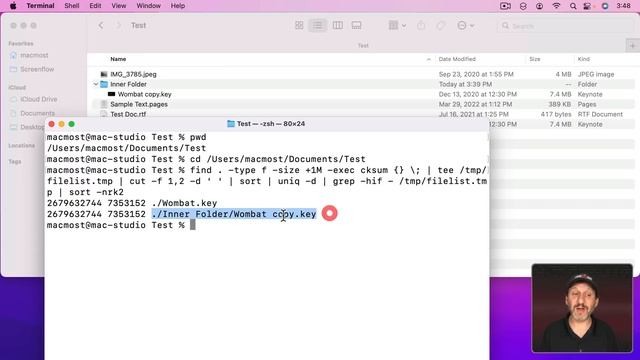Click the IMG_3785.jpeg file icon

pyautogui.click(x=104, y=74)
